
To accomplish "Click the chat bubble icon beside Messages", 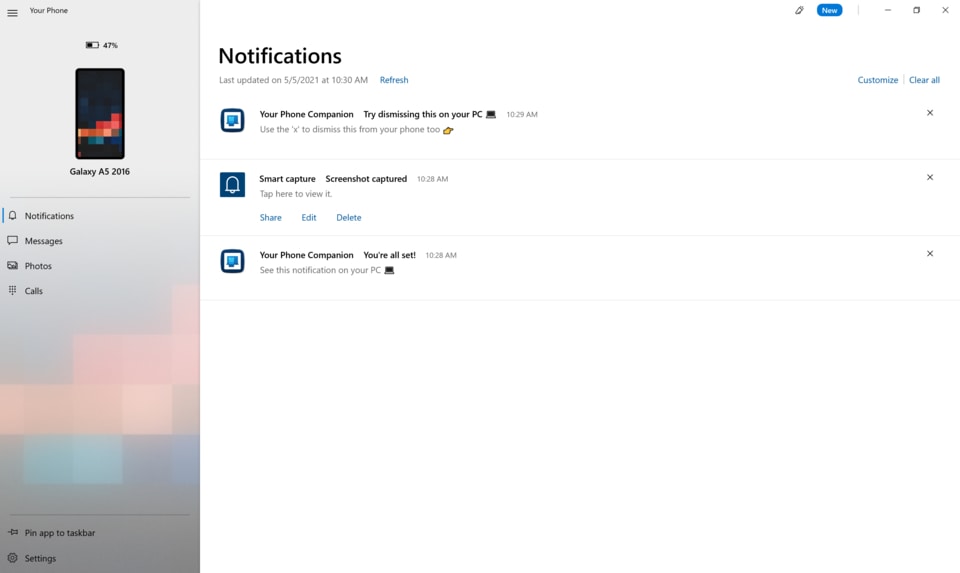I will click(x=12, y=241).
